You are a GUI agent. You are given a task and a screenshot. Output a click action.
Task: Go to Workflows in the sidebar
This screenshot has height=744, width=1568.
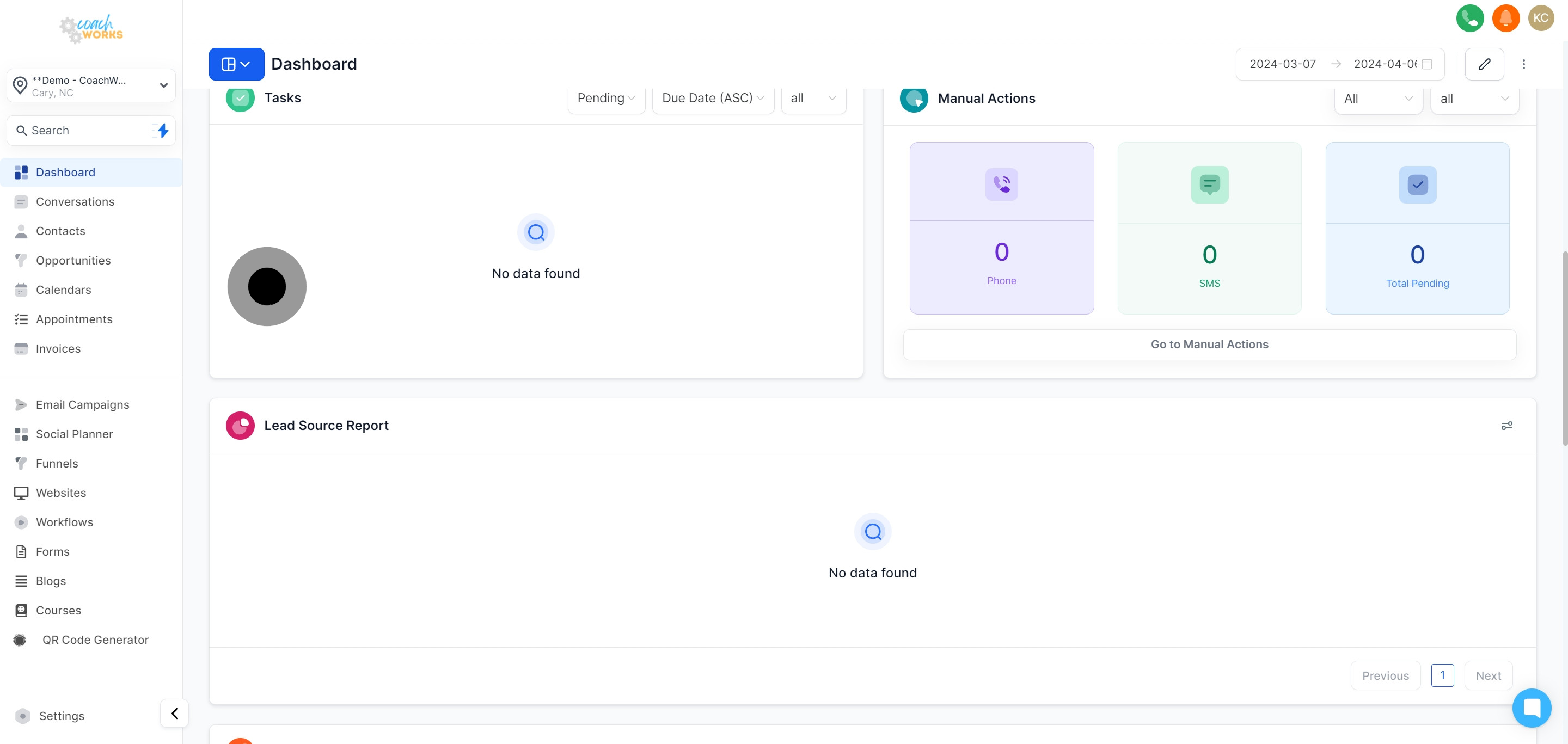65,522
